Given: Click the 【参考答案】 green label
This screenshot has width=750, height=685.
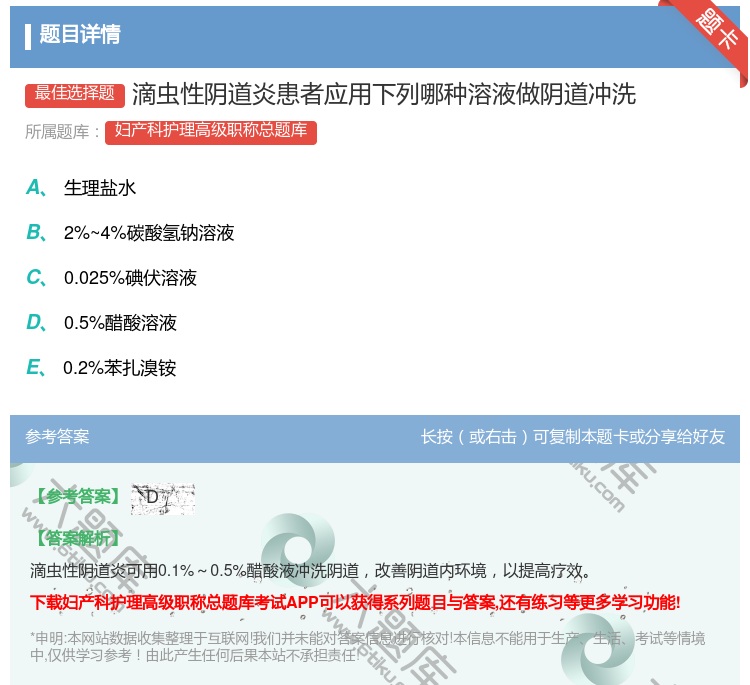Looking at the screenshot, I should pyautogui.click(x=78, y=497).
